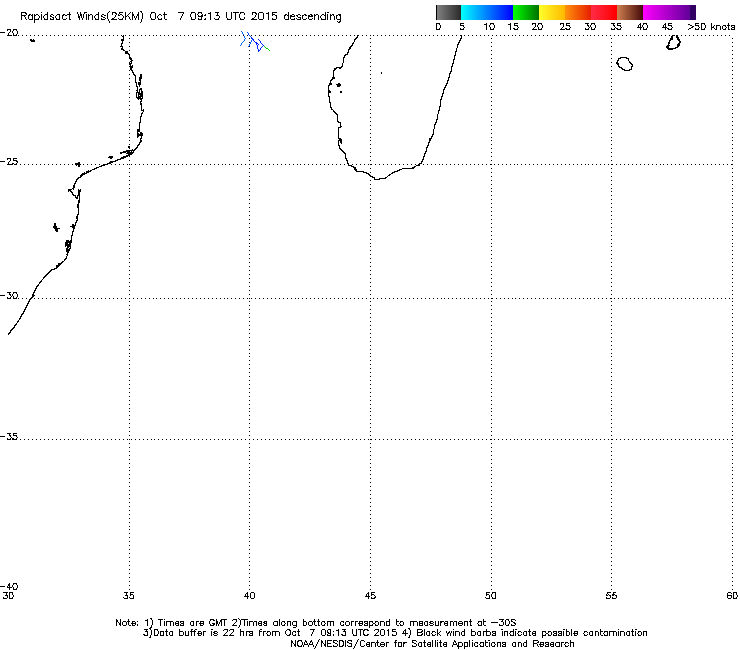740x650 pixels.
Task: Click the "15" label under the color legend
Action: point(513,27)
